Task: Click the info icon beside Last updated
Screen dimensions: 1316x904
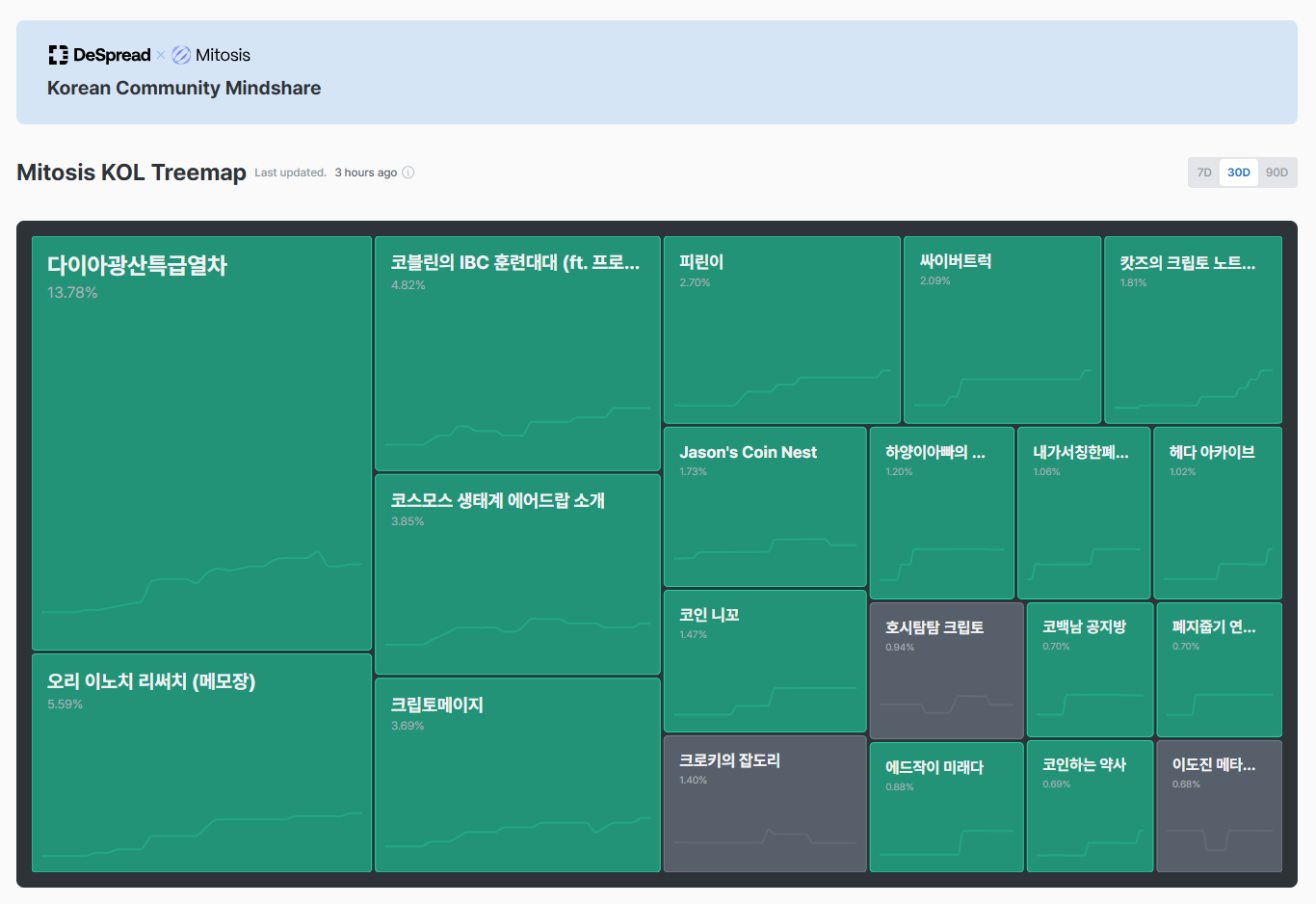Action: click(408, 173)
